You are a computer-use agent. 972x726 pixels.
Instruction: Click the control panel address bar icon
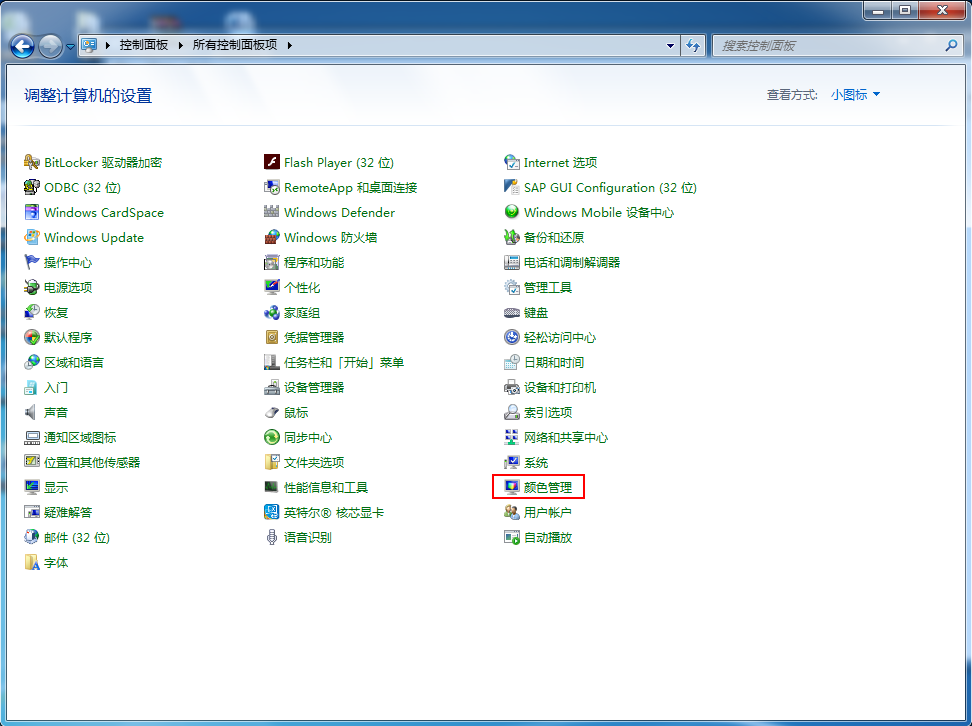pos(89,45)
